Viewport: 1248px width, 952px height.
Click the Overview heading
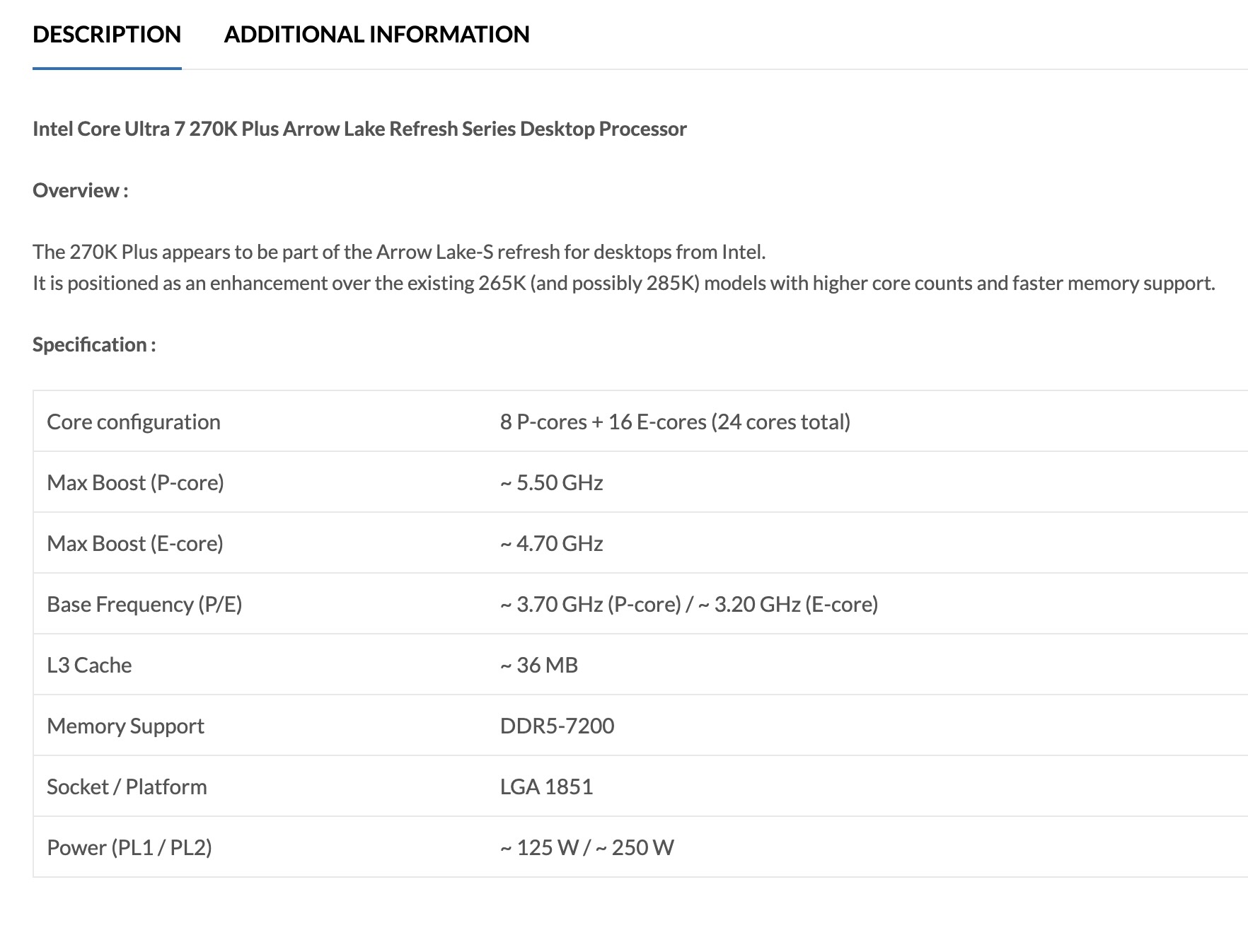pos(80,190)
